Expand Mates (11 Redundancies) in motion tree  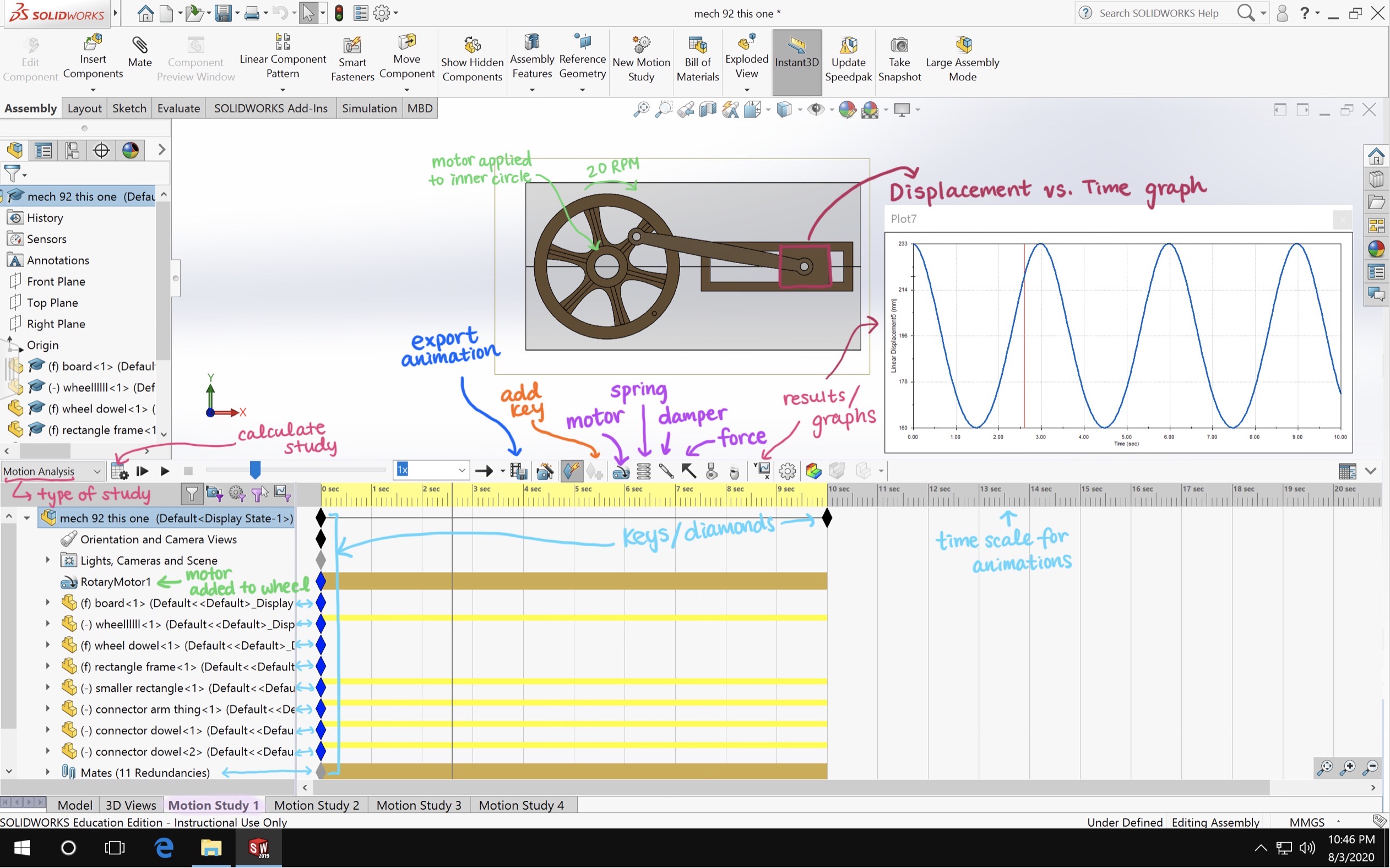pyautogui.click(x=48, y=772)
